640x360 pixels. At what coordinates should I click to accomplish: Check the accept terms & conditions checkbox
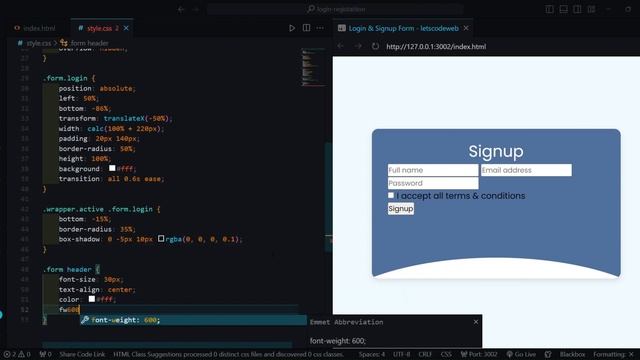coord(391,196)
